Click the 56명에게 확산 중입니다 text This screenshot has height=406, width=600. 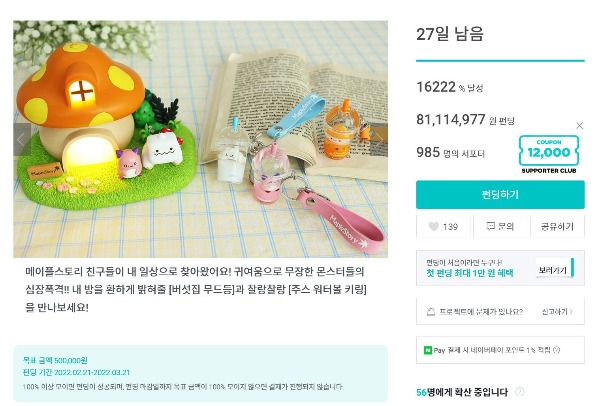(x=462, y=392)
